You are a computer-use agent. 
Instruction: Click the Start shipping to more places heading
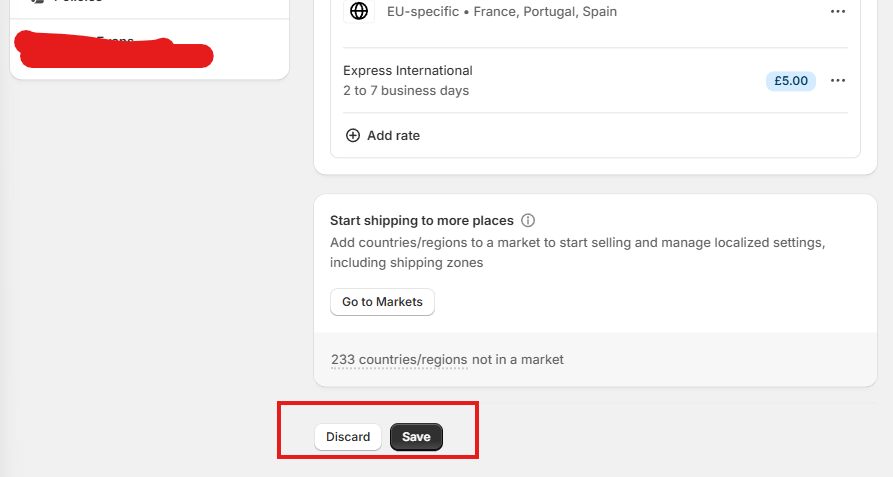(x=421, y=220)
